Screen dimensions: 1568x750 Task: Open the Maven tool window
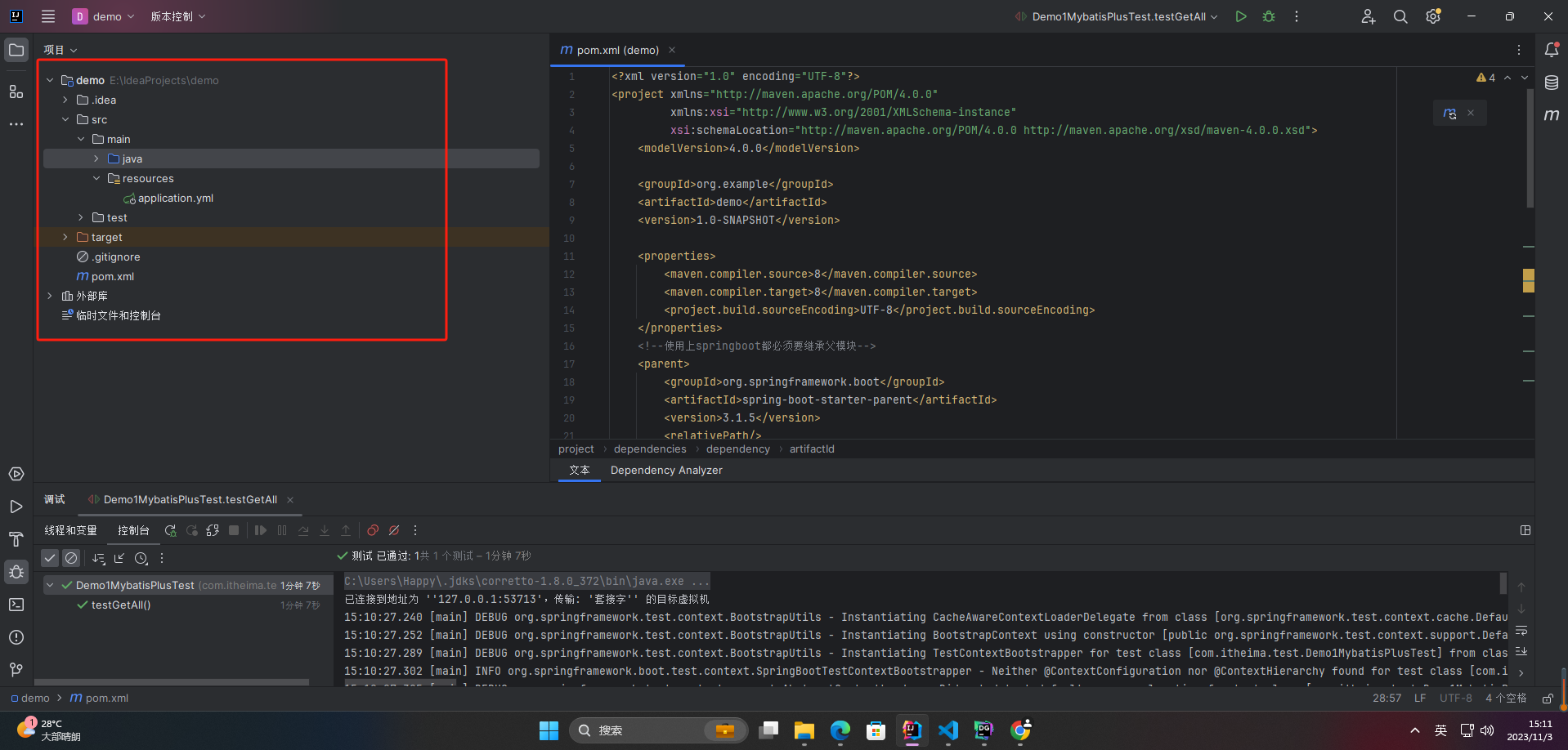[x=1552, y=115]
